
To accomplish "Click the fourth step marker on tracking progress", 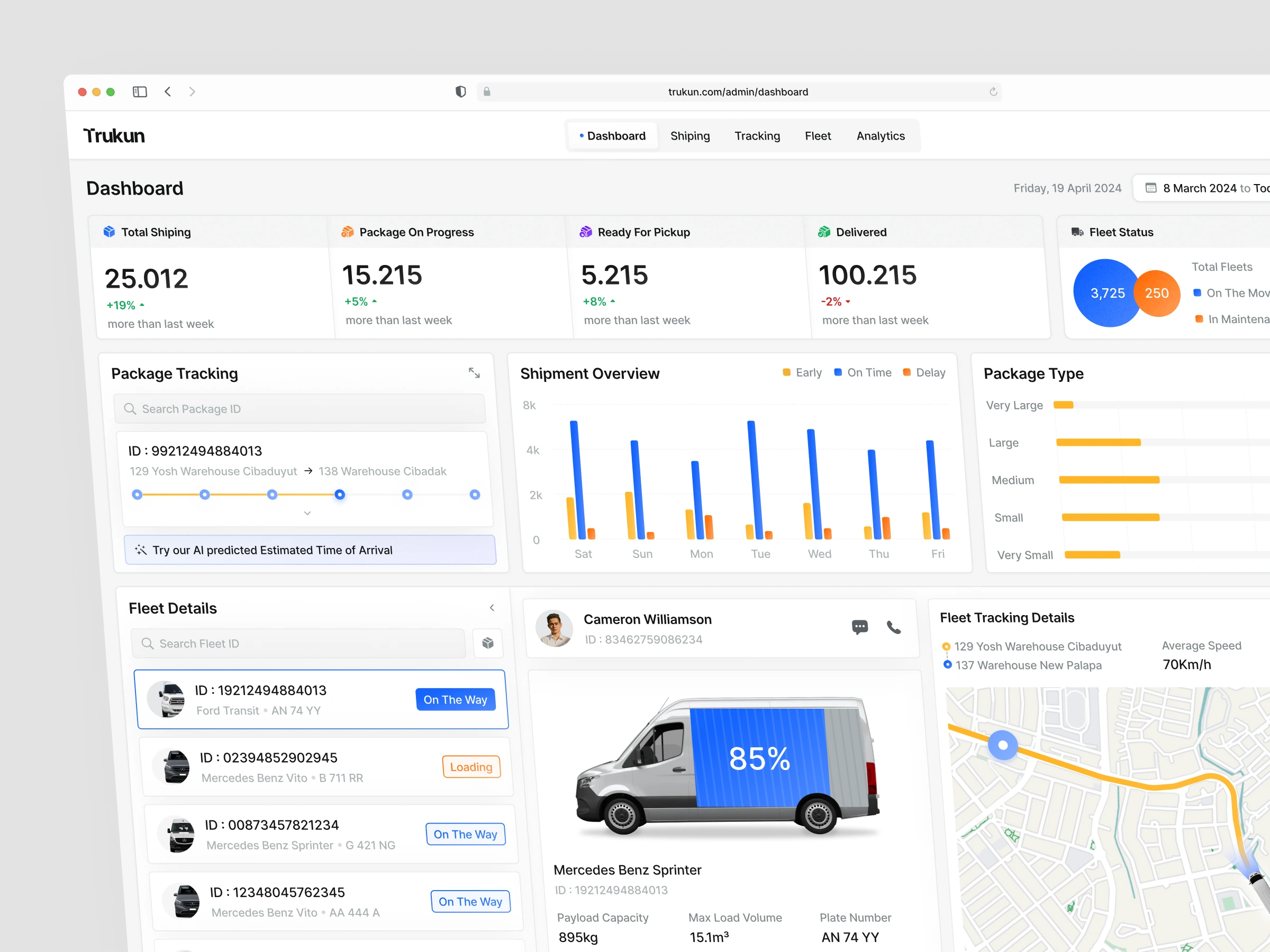I will 340,495.
